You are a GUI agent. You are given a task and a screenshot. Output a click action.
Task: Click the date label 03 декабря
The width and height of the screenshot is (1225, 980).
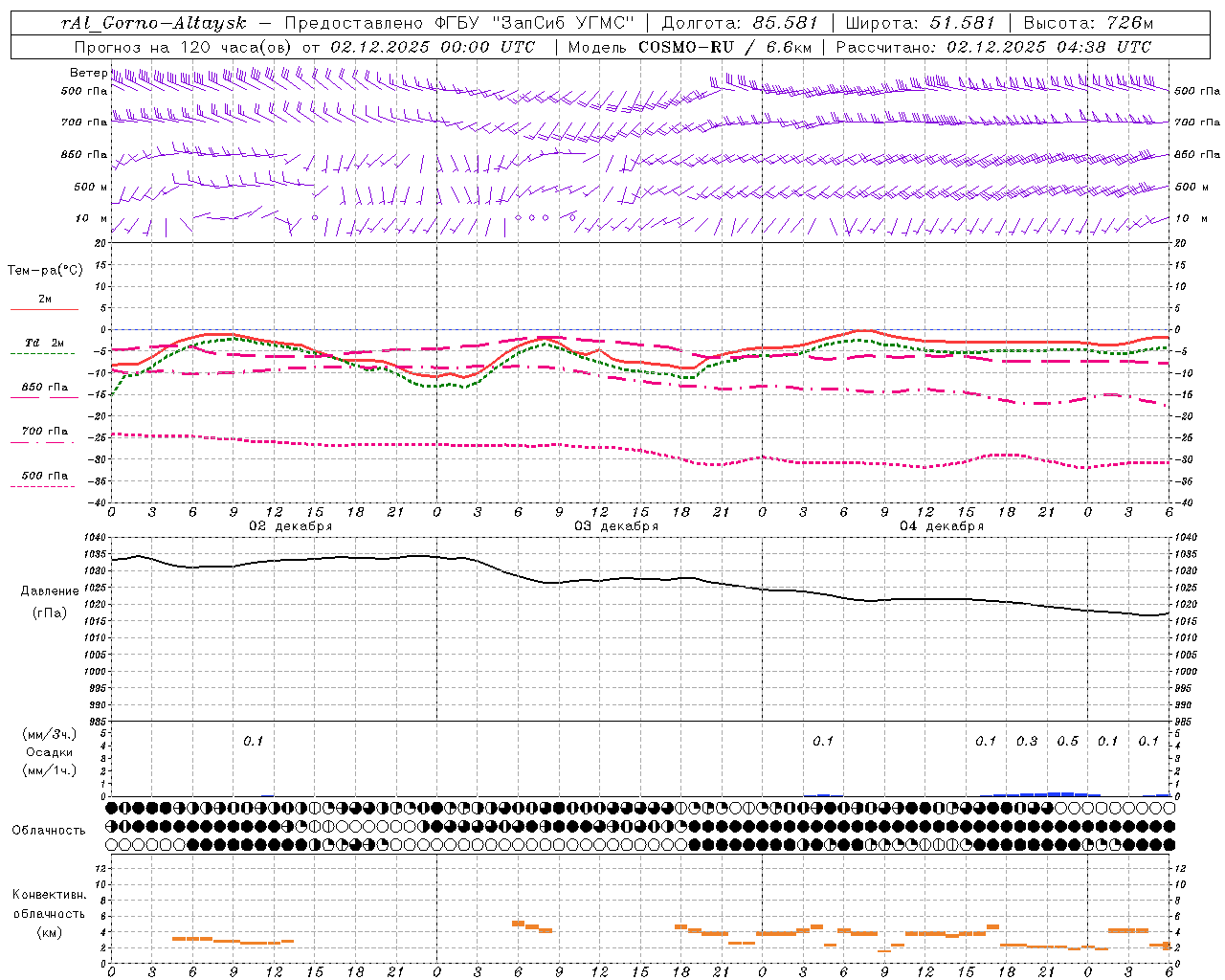[x=616, y=526]
